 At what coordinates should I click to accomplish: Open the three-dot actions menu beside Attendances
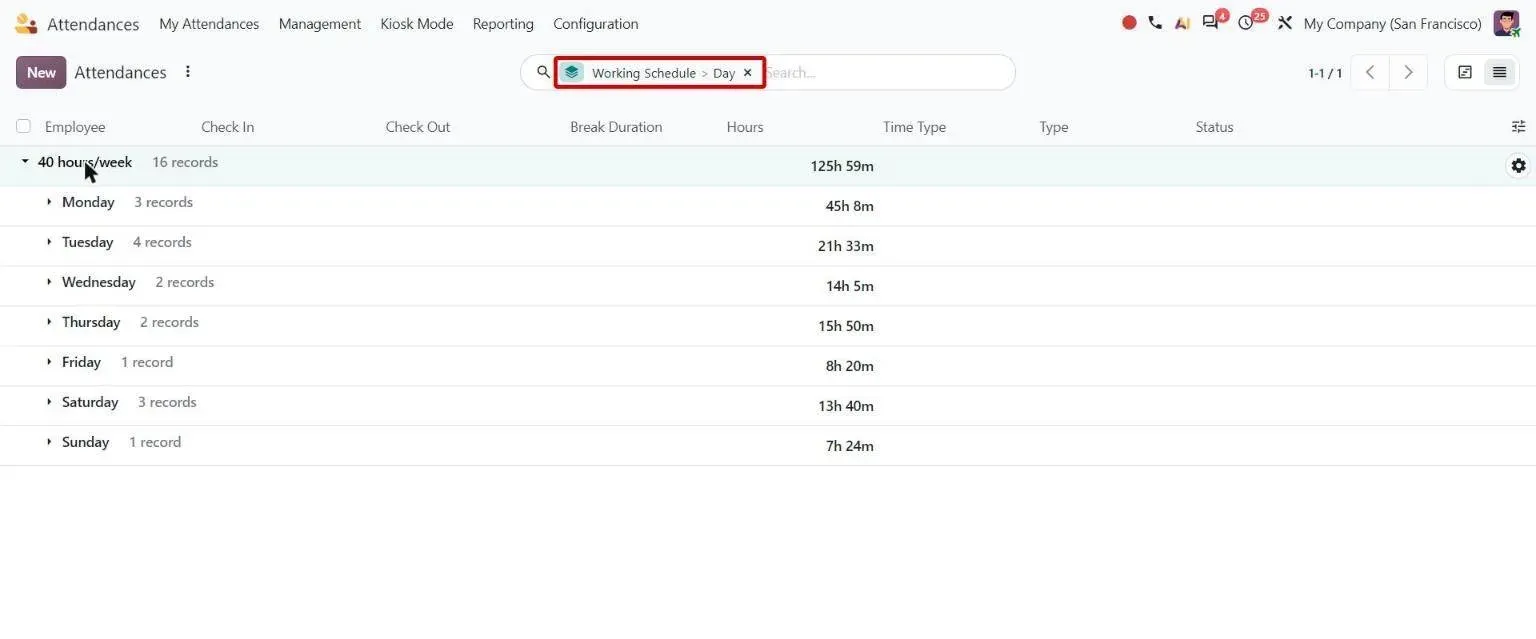pos(187,72)
